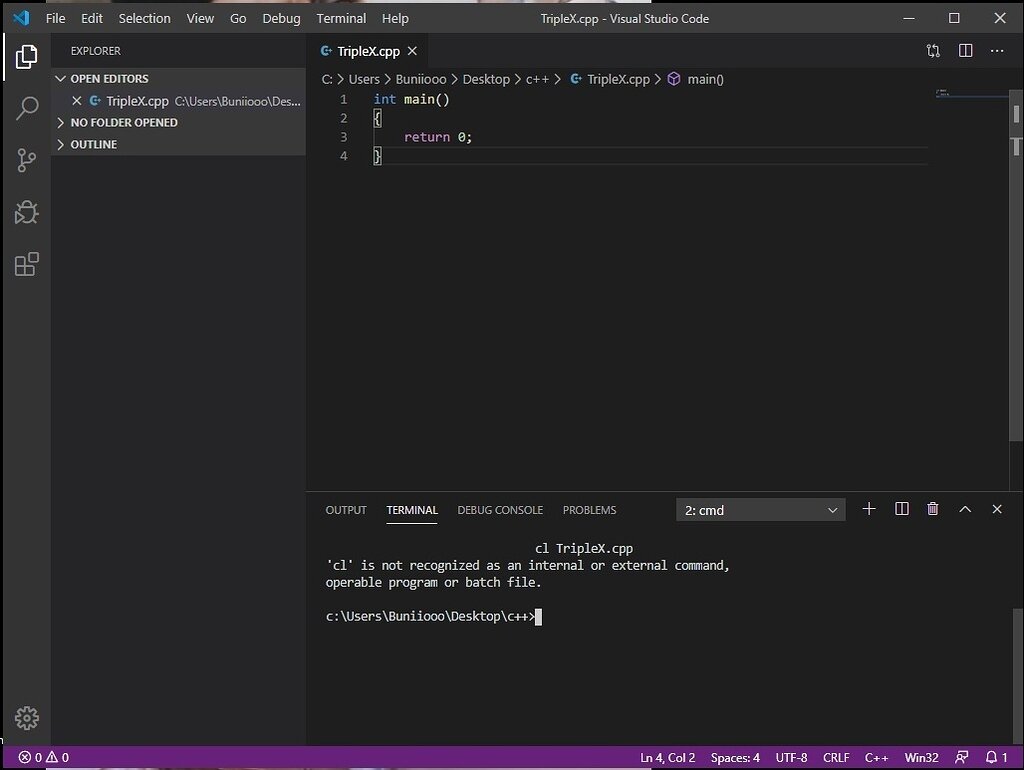Click the errors and warnings status indicator

coord(43,757)
